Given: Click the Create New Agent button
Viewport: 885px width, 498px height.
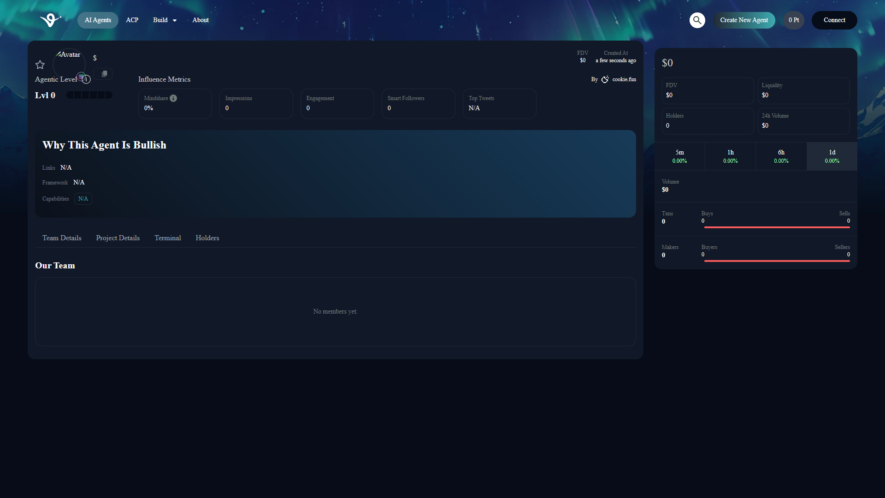Looking at the screenshot, I should [744, 20].
